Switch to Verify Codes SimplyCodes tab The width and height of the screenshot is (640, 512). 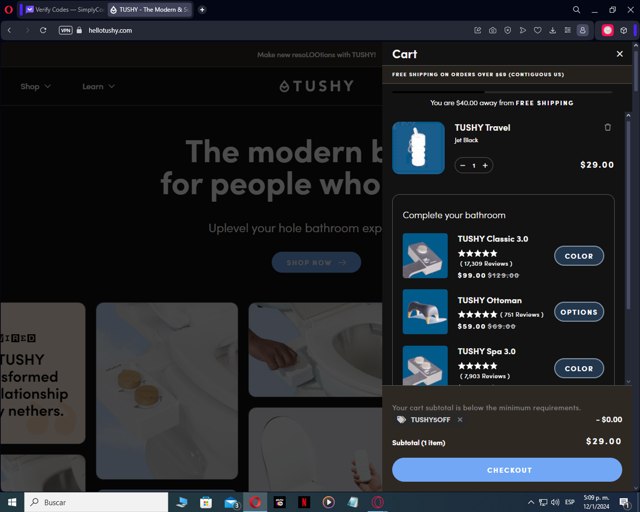coord(64,9)
